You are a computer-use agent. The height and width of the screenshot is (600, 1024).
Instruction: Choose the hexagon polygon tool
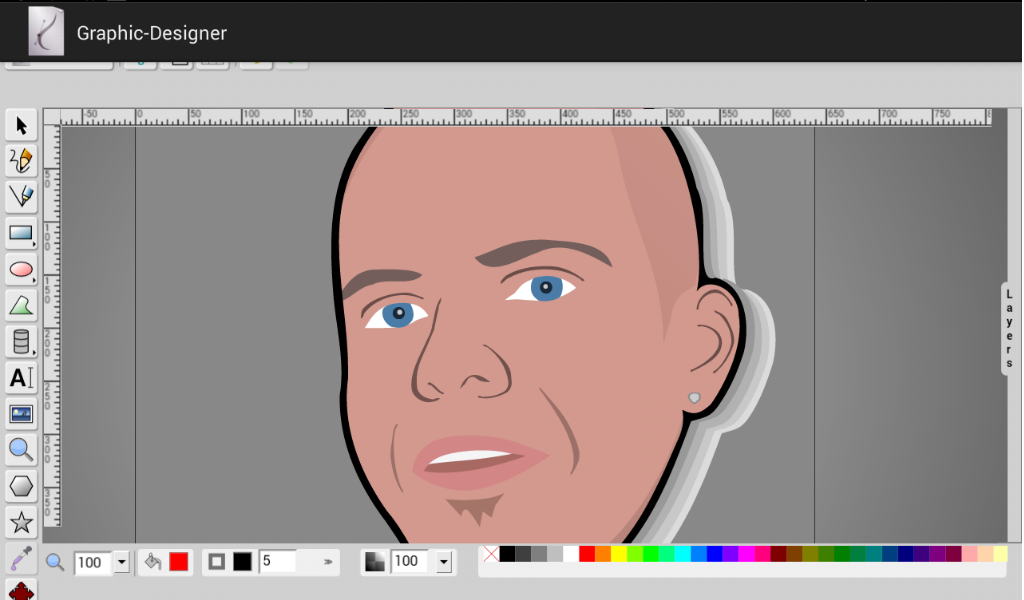(x=21, y=486)
